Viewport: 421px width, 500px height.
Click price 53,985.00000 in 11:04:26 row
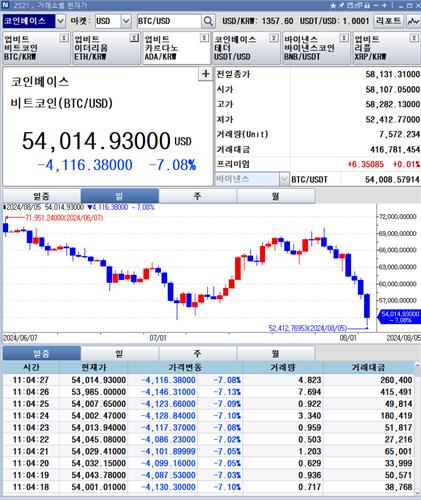99,392
